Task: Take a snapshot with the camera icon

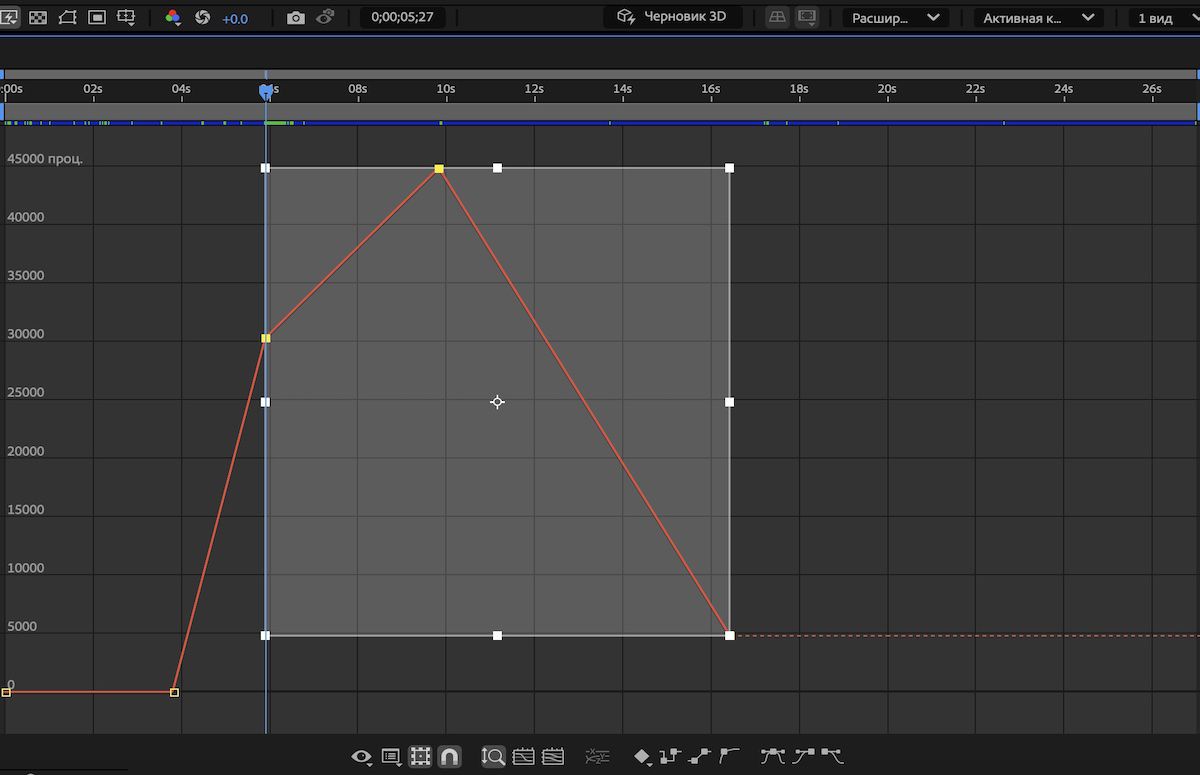Action: [296, 17]
